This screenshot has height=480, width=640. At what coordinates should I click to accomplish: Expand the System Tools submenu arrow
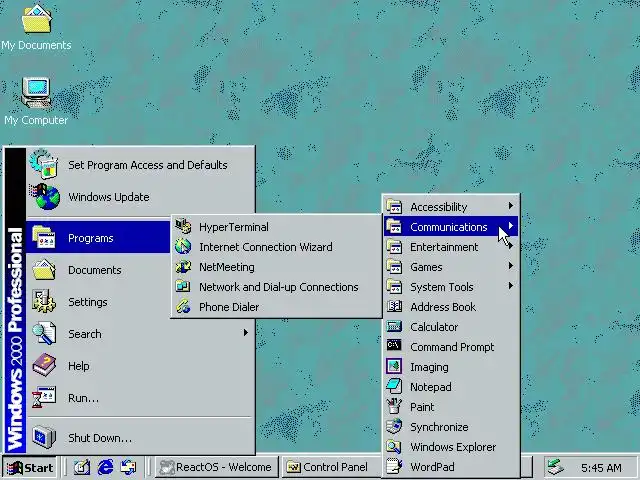[x=511, y=286]
